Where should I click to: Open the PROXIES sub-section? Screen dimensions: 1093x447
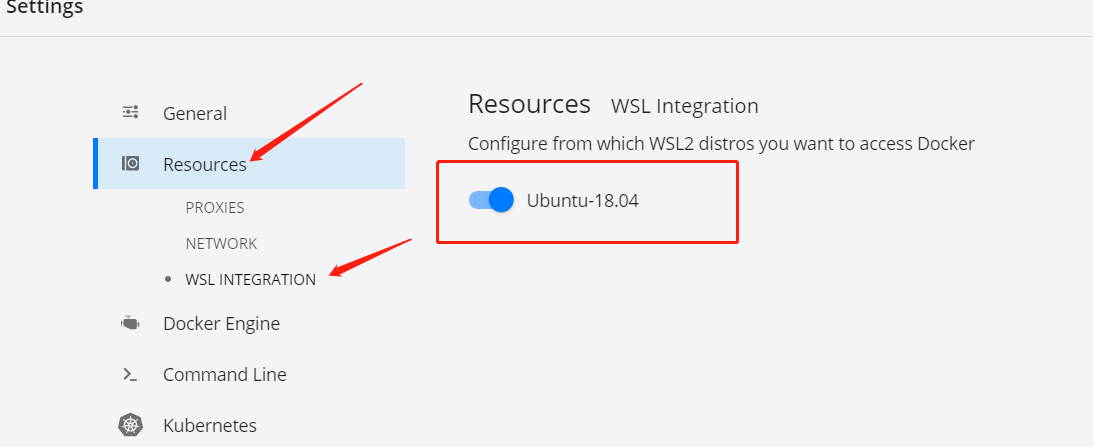[x=215, y=208]
